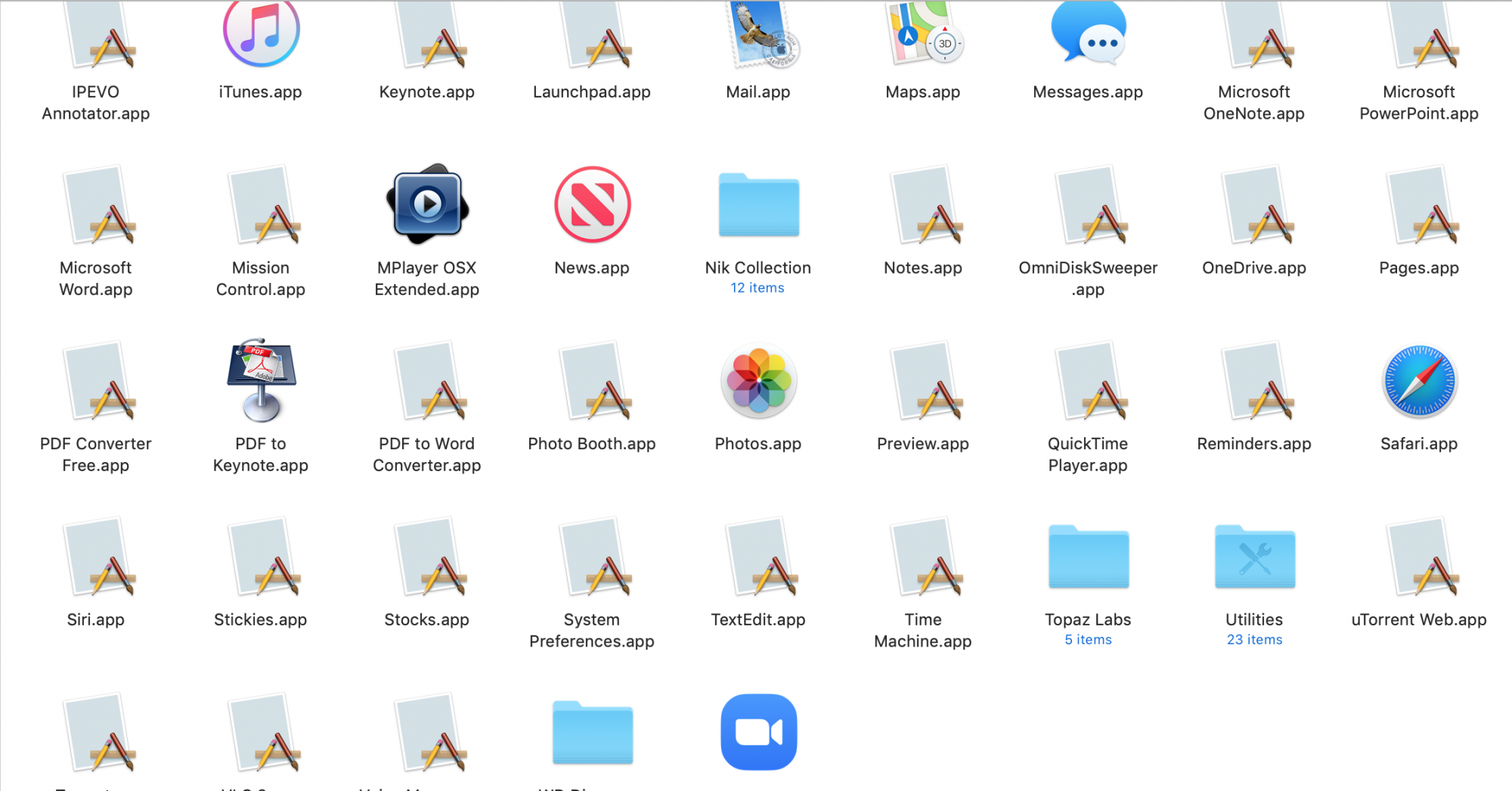Select the Reminders.app icon

1258,381
